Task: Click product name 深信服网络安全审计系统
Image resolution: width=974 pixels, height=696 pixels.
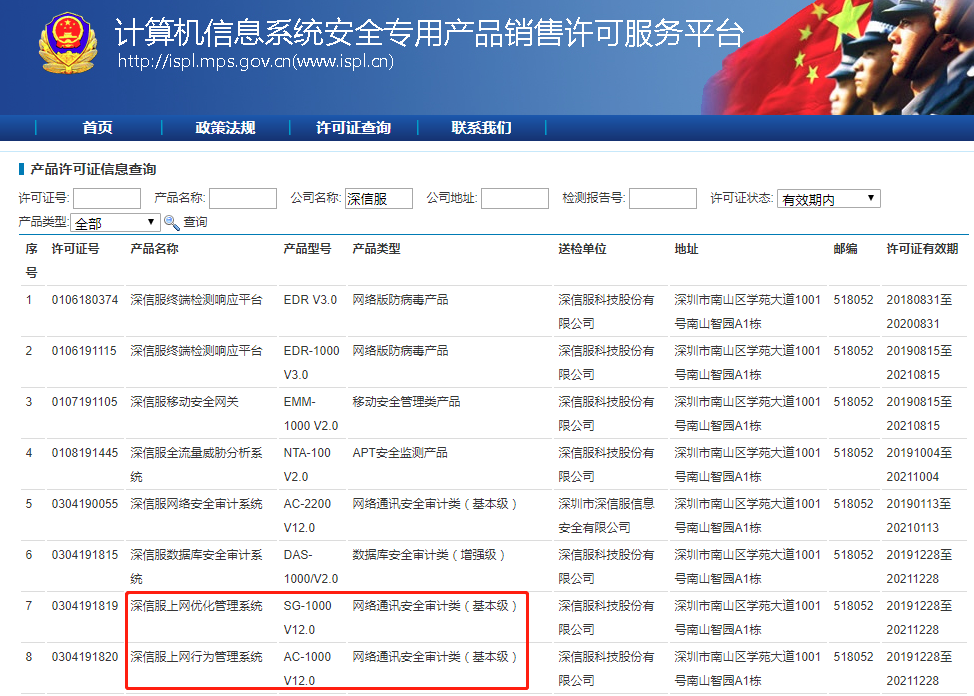Action: coord(196,503)
